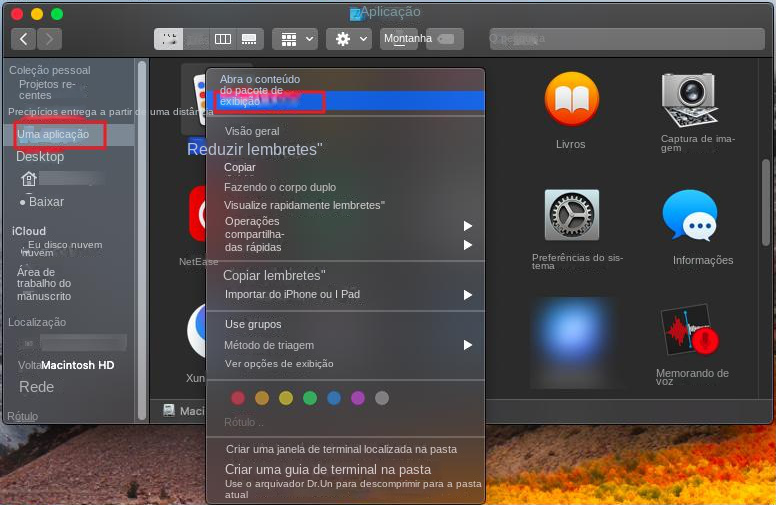Click the Localização sidebar section header
Viewport: 776px width, 505px height.
(x=37, y=322)
